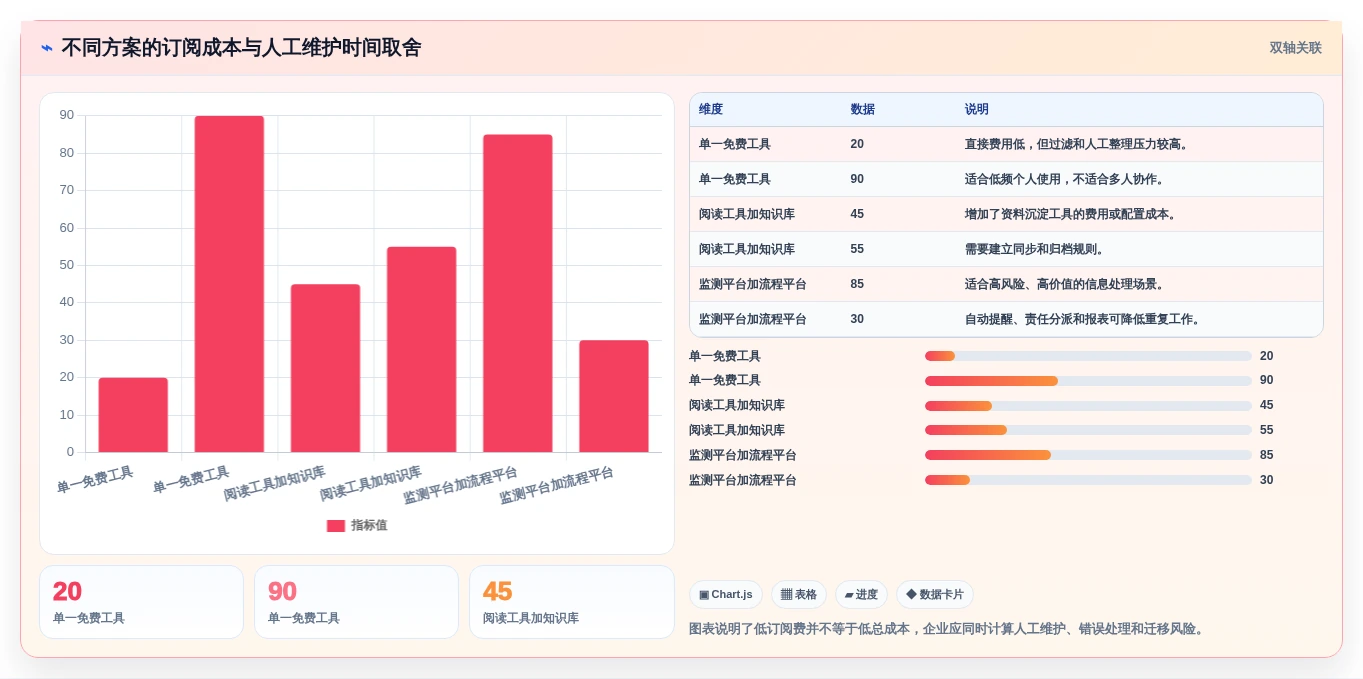Click the progress bar with value 85
Viewport: 1363px width, 679px height.
[x=1088, y=455]
